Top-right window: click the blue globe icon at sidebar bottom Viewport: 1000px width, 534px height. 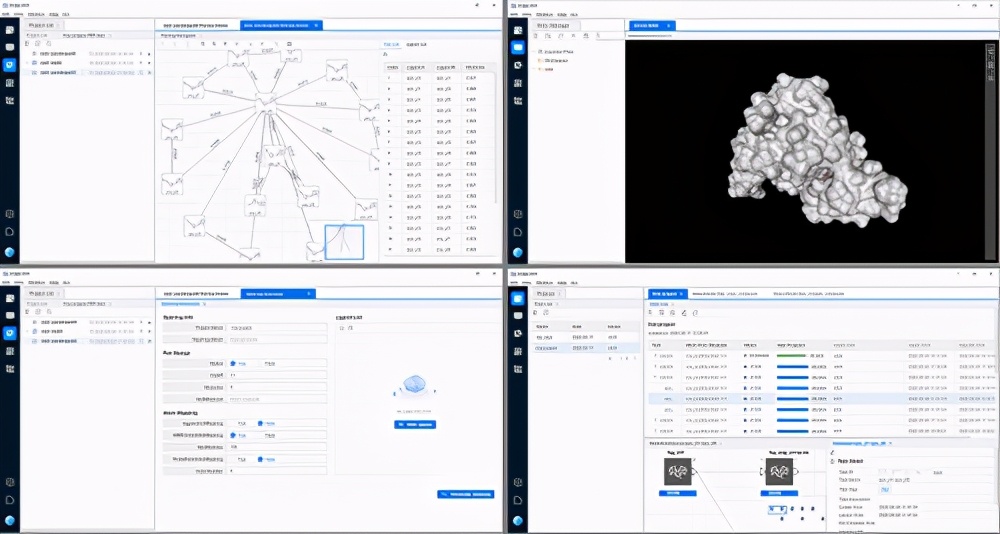point(518,252)
